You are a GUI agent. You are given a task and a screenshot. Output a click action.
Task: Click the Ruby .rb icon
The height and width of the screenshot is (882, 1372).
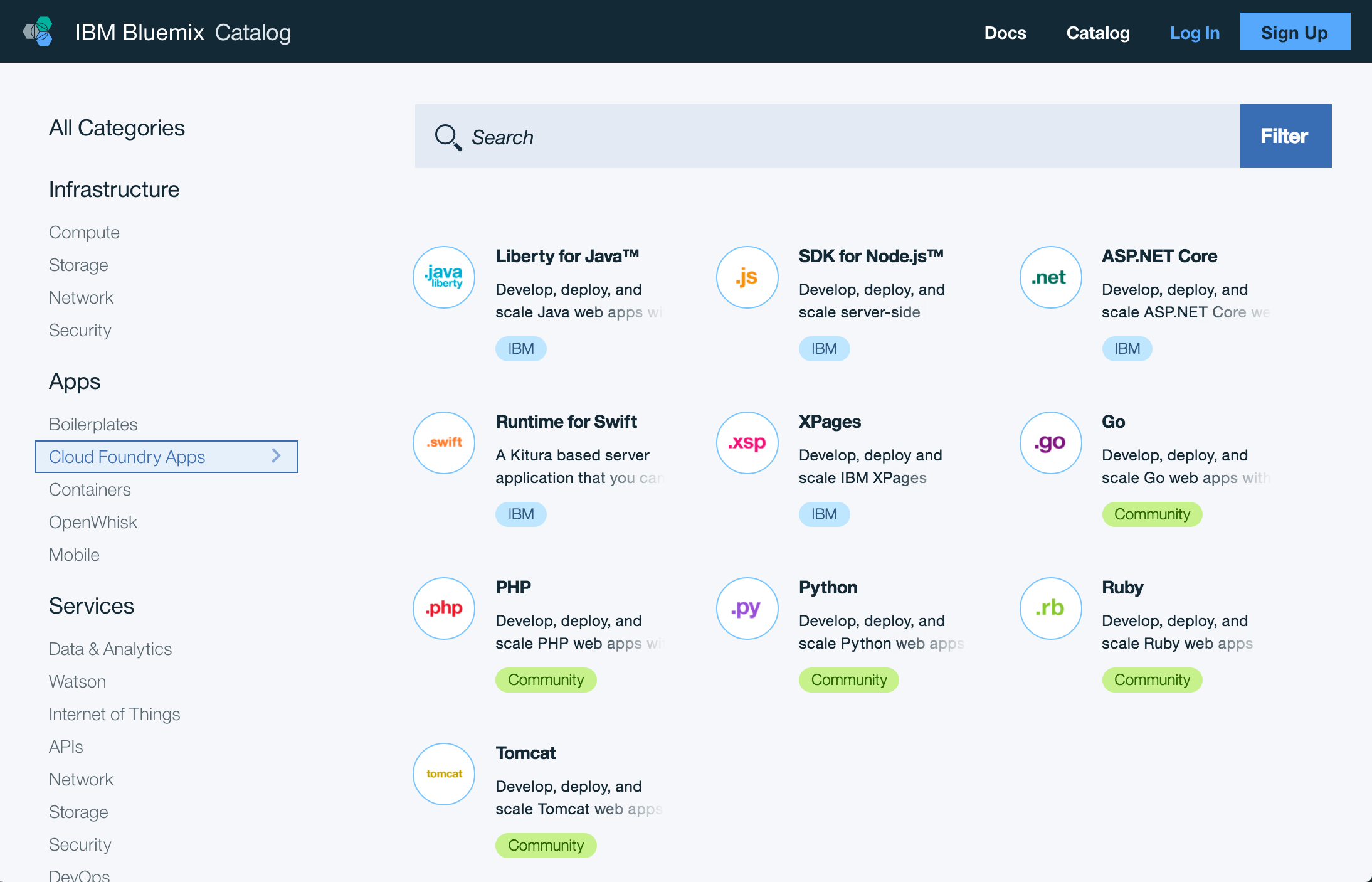click(1050, 608)
